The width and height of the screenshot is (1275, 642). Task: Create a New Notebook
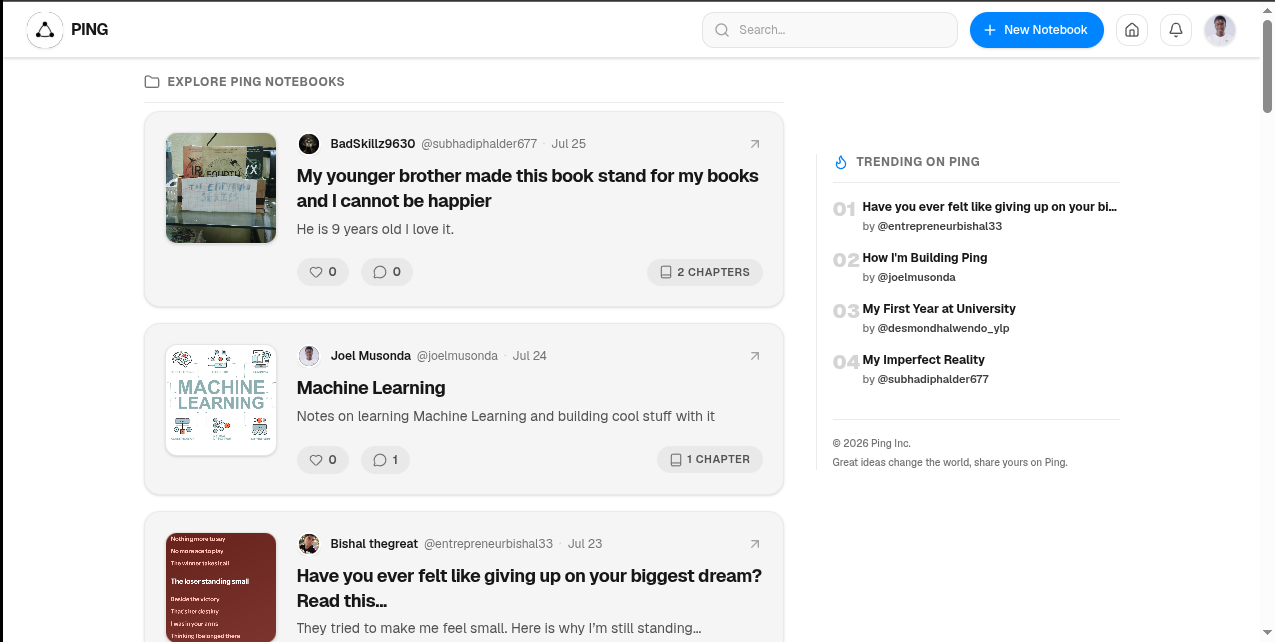coord(1037,30)
